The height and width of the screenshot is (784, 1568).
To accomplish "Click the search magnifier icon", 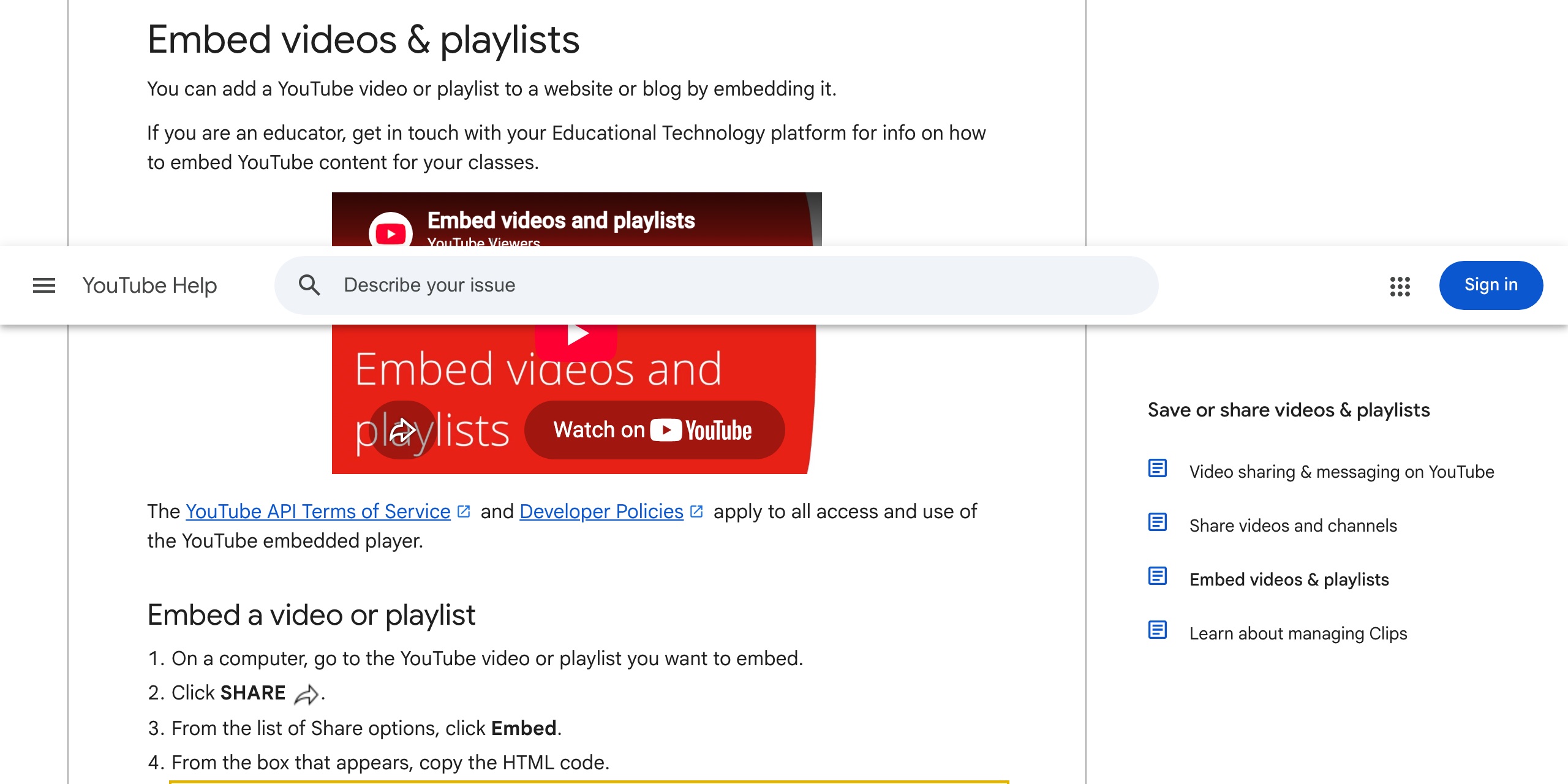I will pos(309,285).
